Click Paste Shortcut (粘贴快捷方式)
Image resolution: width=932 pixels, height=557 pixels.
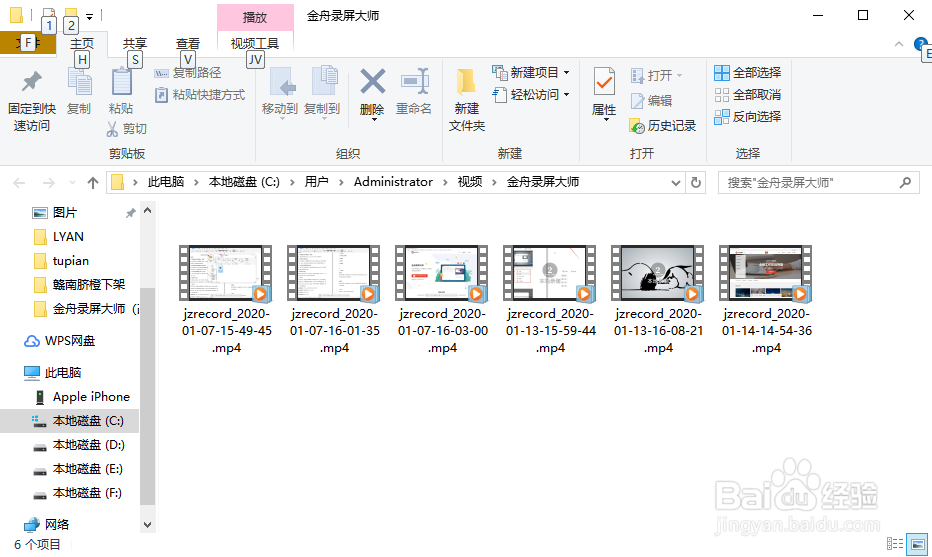200,95
